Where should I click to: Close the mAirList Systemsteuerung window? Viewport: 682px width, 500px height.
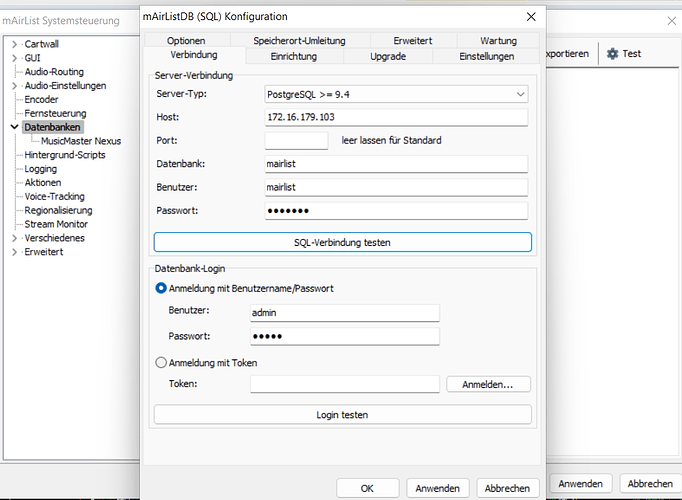(672, 20)
